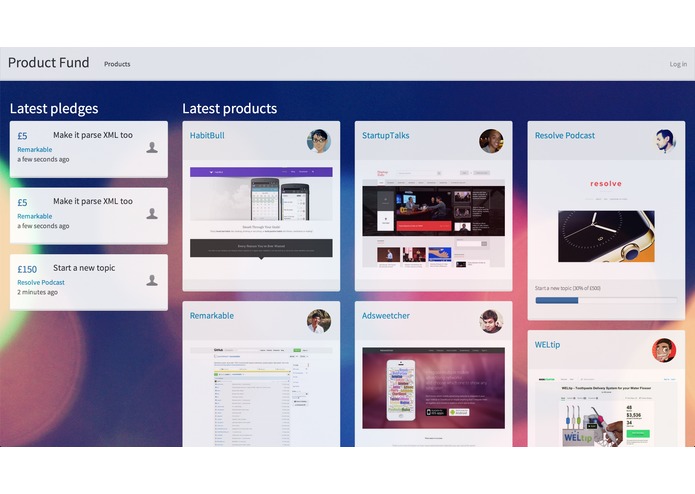The image size is (695, 494).
Task: Click user icon on £150 pledge
Action: 152,280
